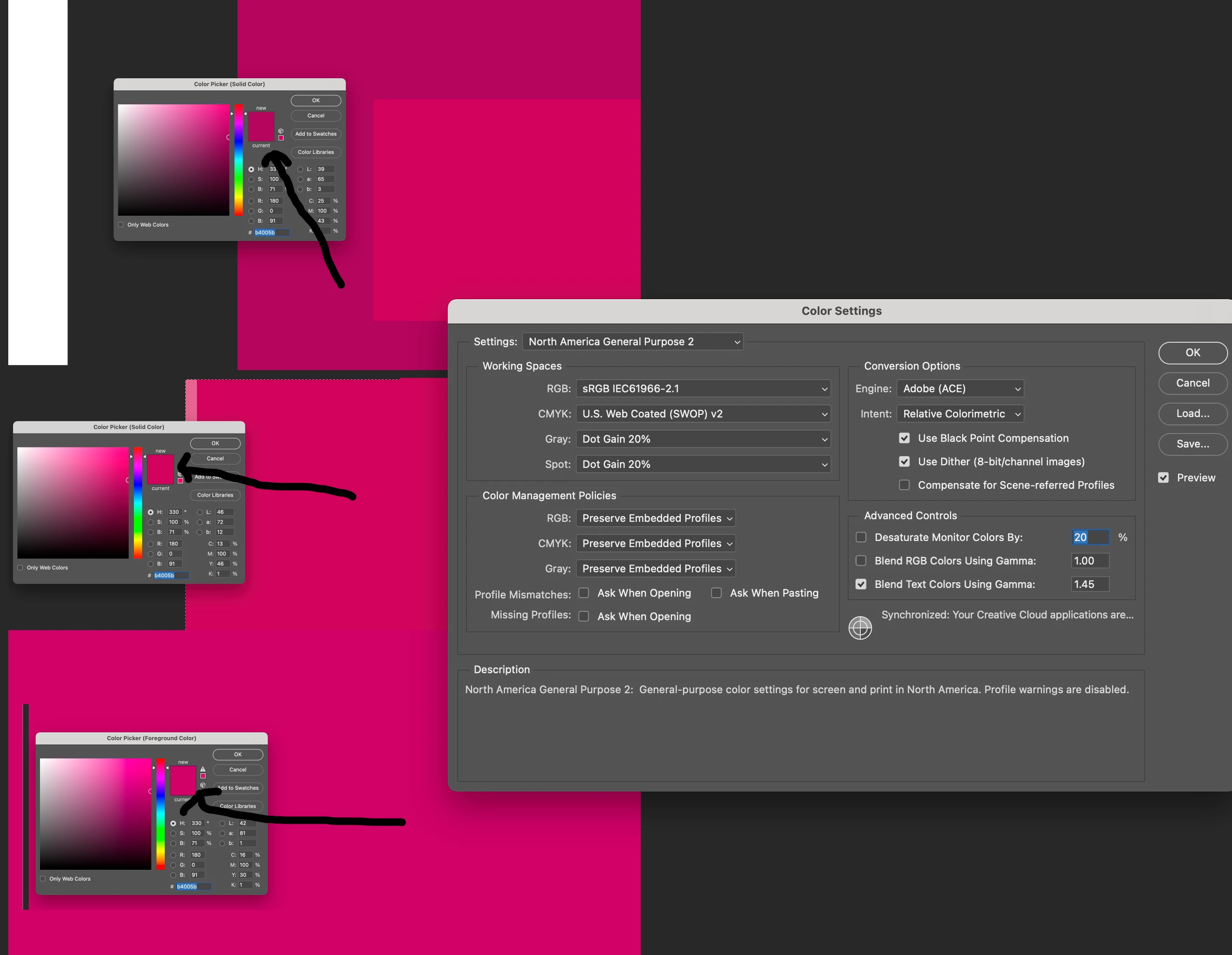Click Cancel in the Foreground Color picker
The image size is (1232, 955).
237,769
